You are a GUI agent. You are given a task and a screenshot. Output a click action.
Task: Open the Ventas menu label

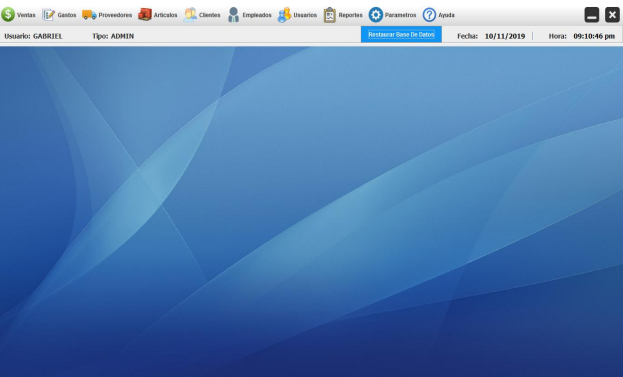point(26,15)
